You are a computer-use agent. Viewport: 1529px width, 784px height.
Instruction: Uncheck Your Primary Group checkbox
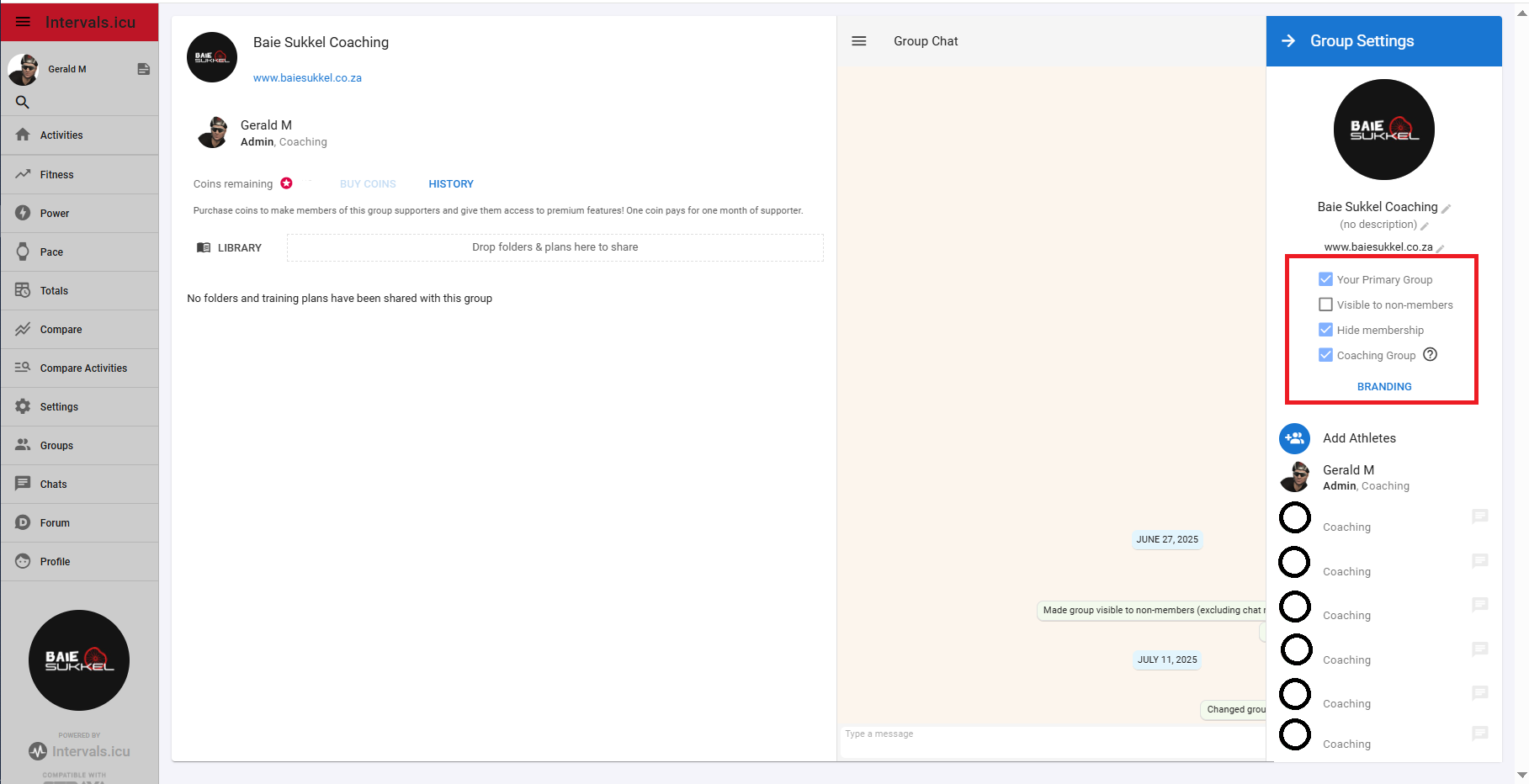click(x=1325, y=279)
